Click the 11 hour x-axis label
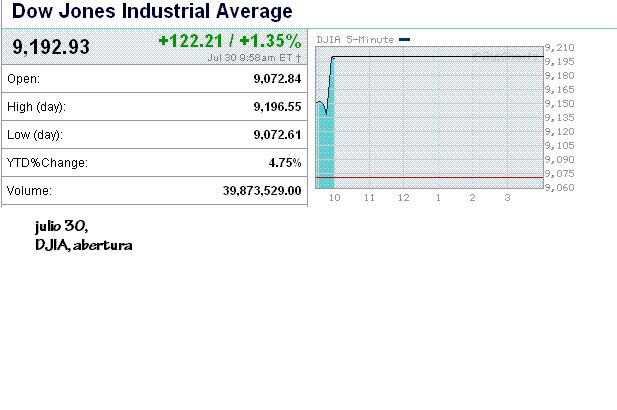617x410 pixels. point(369,198)
